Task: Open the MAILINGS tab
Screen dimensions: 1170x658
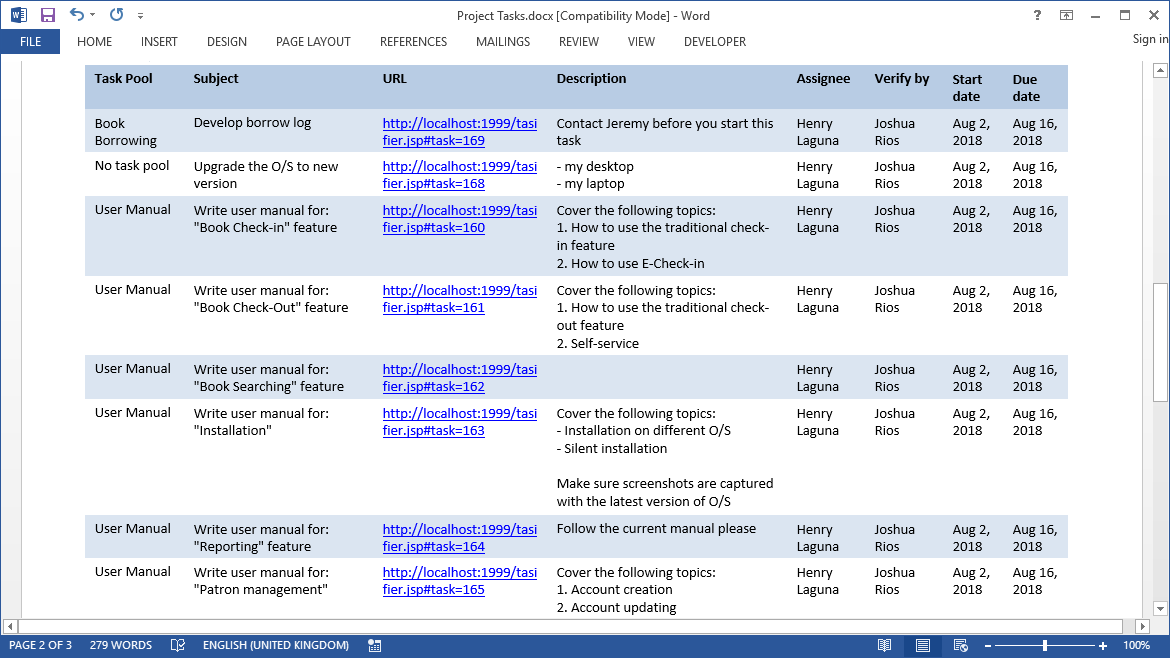Action: (503, 42)
